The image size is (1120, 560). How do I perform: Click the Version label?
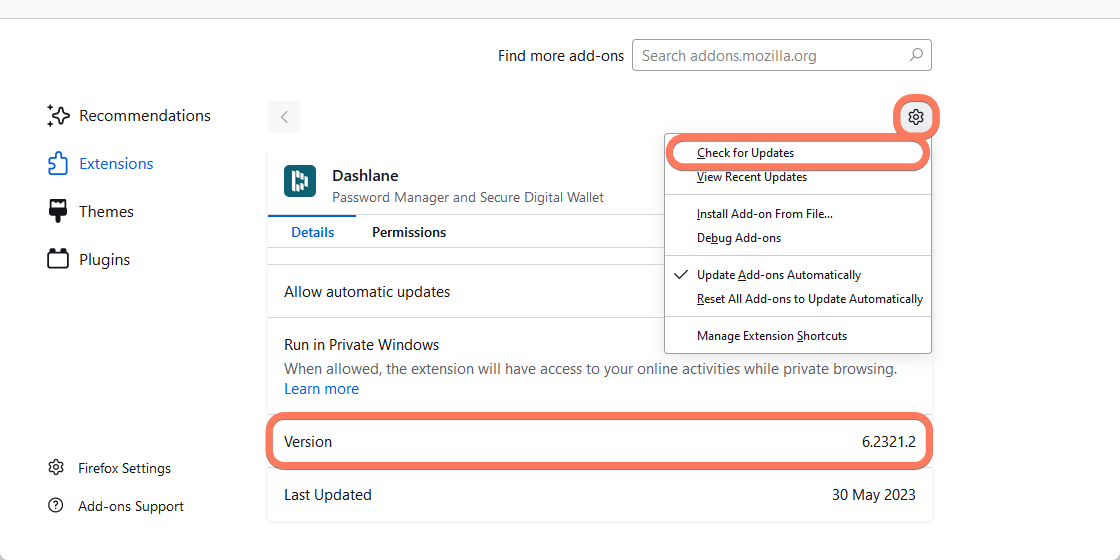(x=308, y=441)
